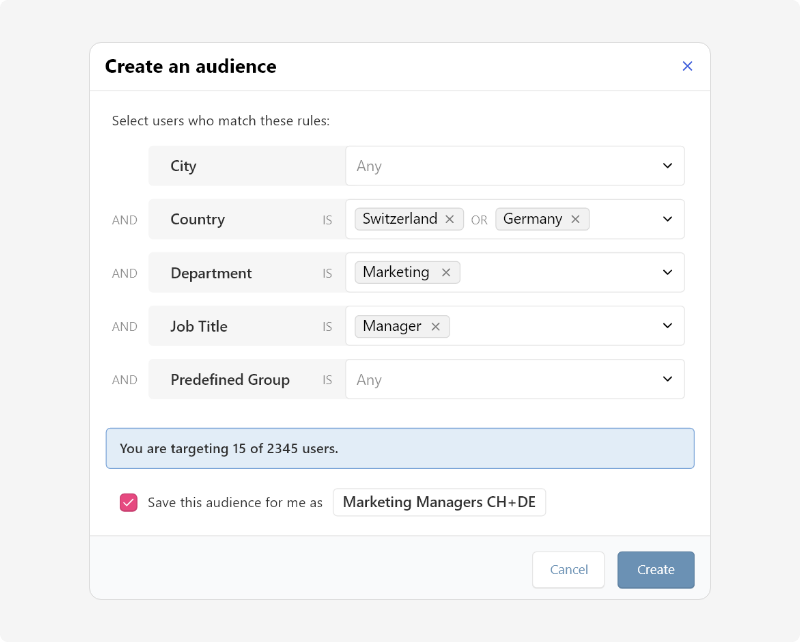Remove the Switzerland tag
800x642 pixels.
coord(449,219)
